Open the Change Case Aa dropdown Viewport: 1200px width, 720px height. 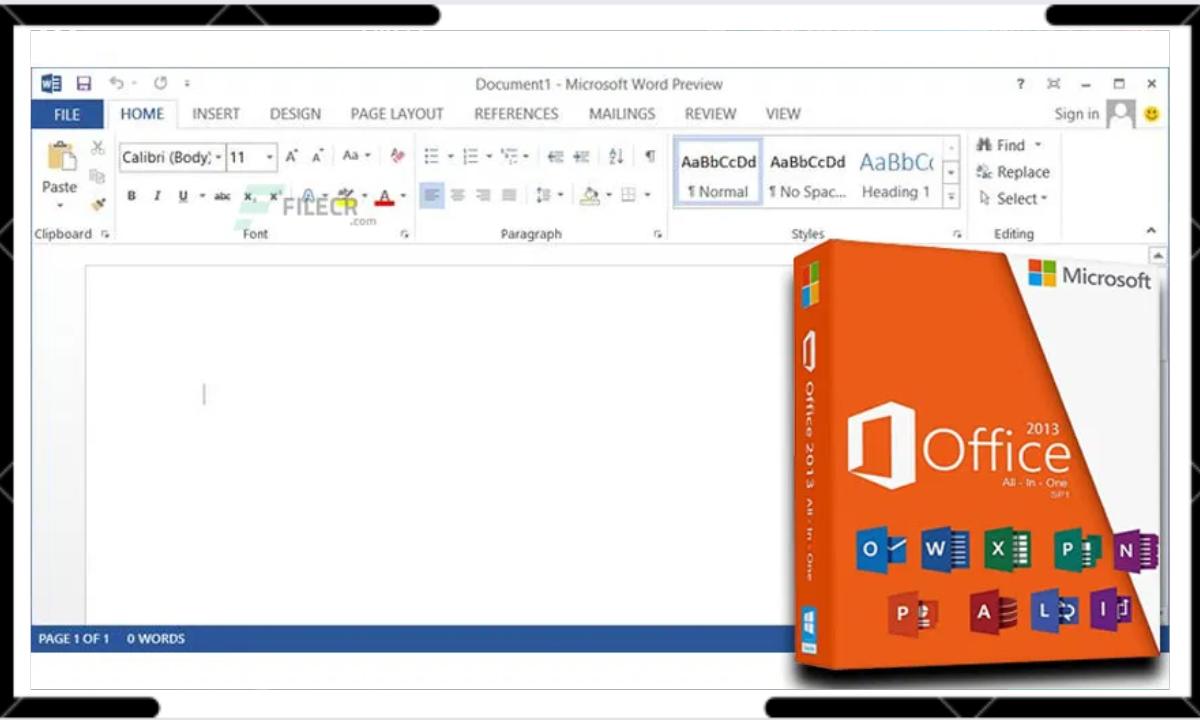click(x=356, y=156)
